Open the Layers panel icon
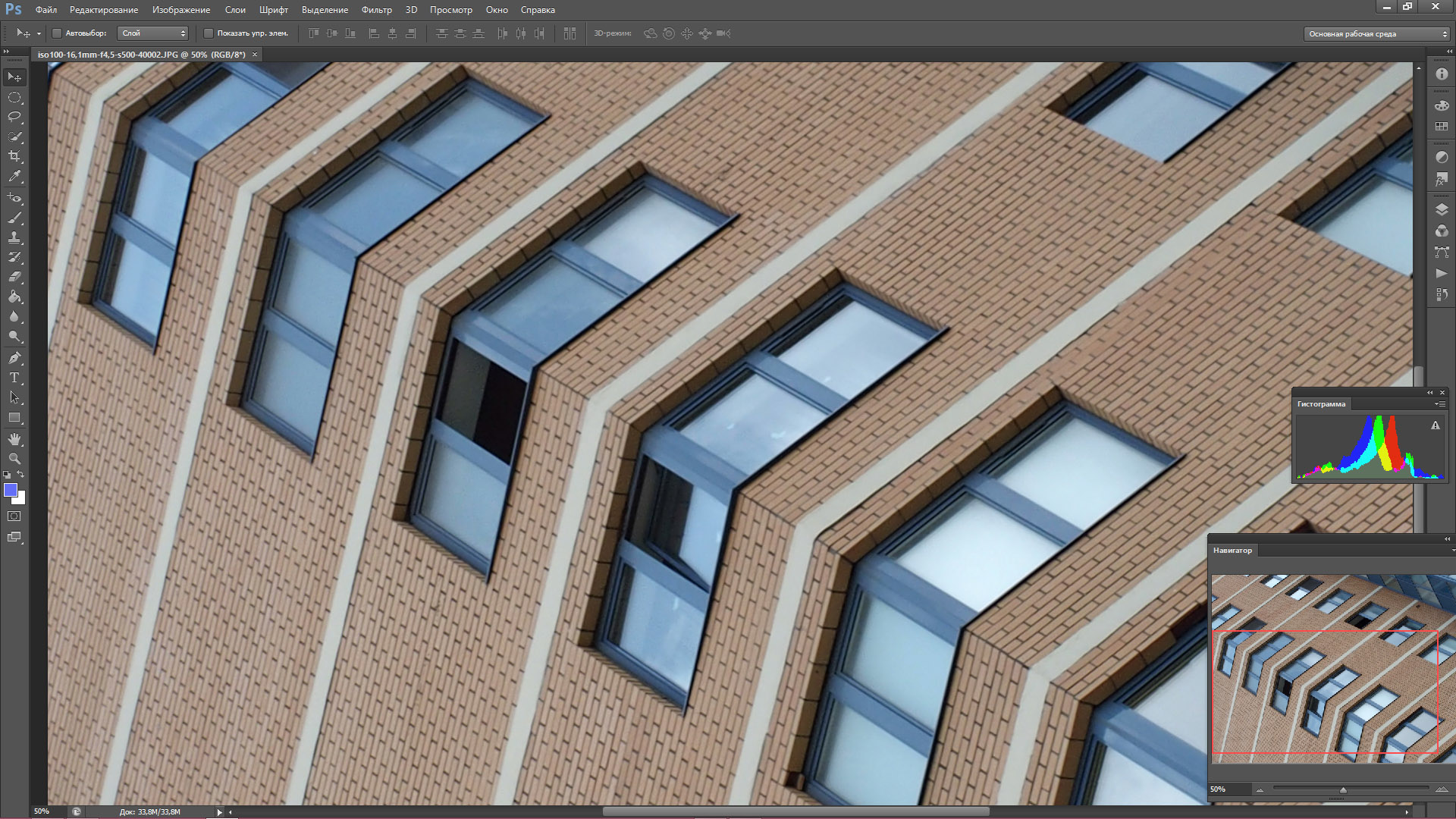Image resolution: width=1456 pixels, height=819 pixels. coord(1442,210)
